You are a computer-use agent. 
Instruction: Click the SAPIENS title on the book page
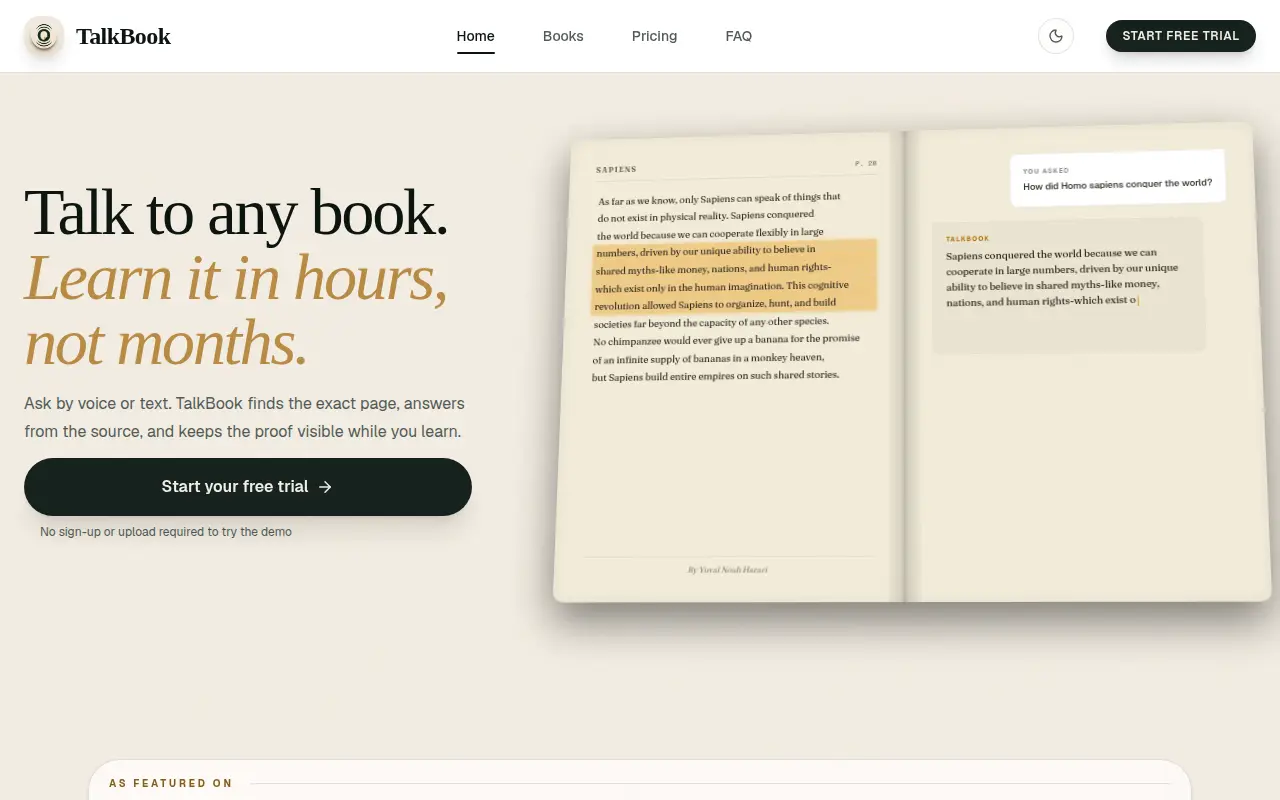pyautogui.click(x=616, y=169)
